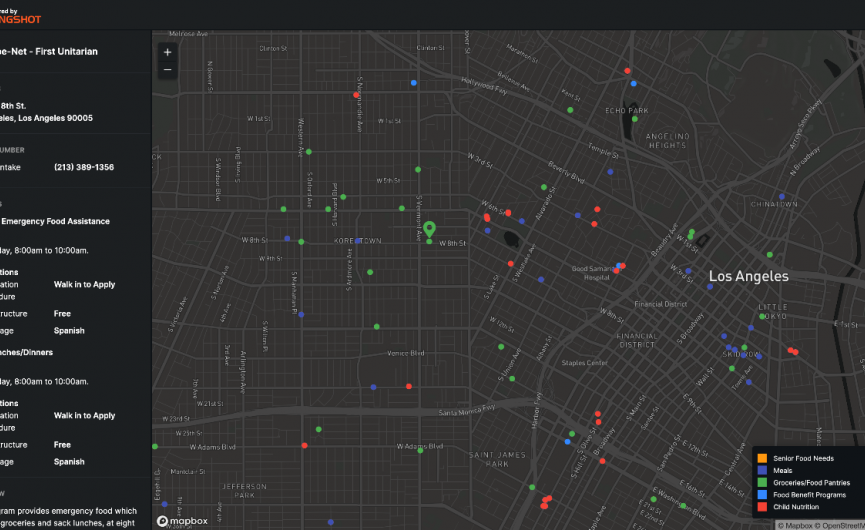The width and height of the screenshot is (865, 530).
Task: Select the blue marker above the Chinatown label
Action: (782, 196)
